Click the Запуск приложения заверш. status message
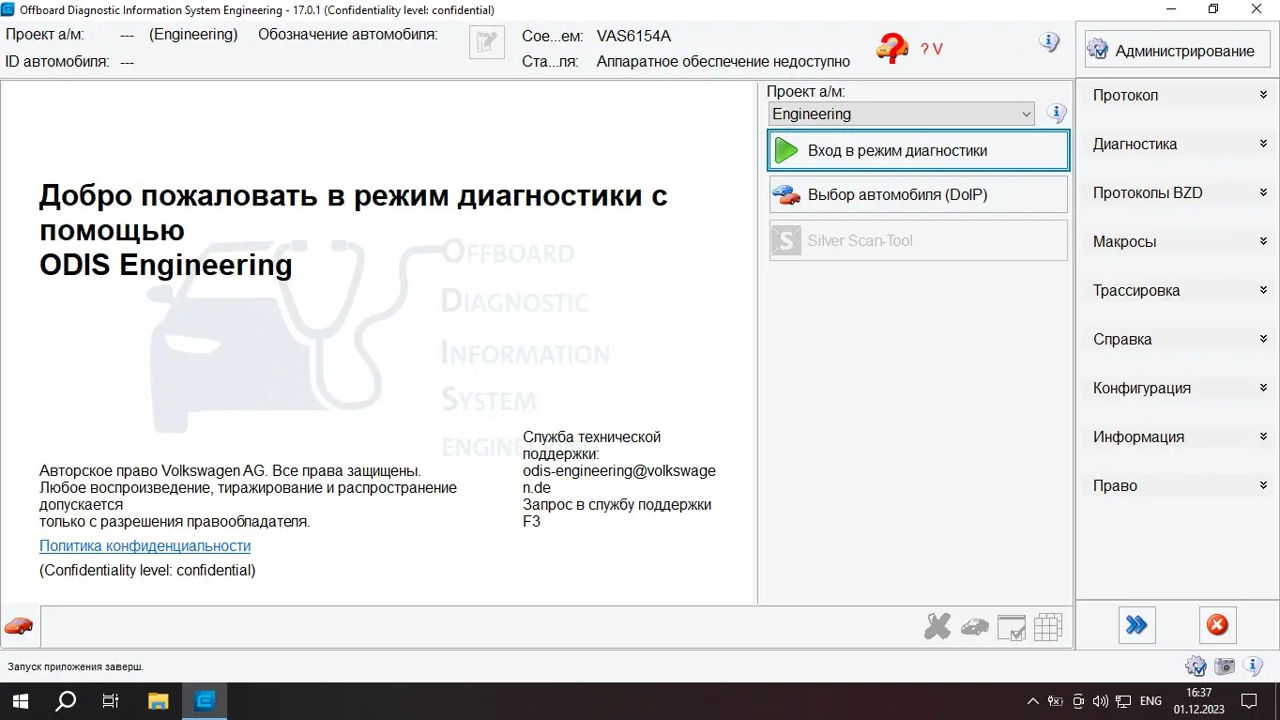This screenshot has height=720, width=1280. (x=75, y=666)
